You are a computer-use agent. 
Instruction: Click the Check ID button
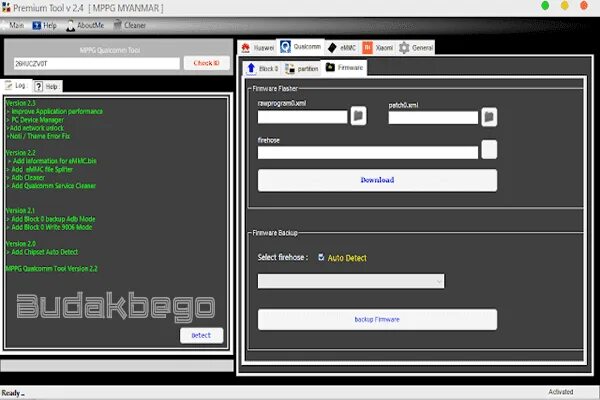click(x=207, y=63)
